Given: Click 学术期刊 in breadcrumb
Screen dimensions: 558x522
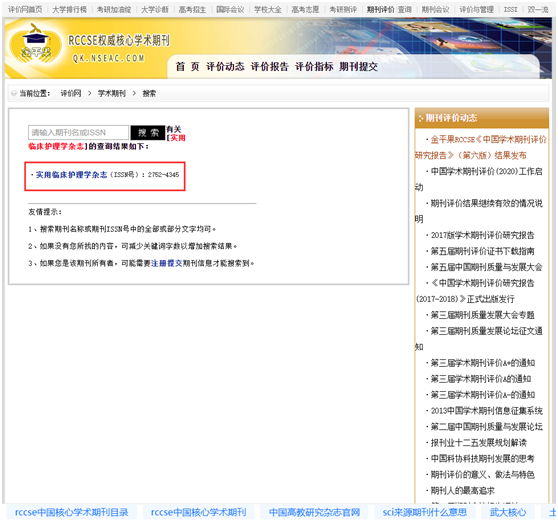Looking at the screenshot, I should (x=112, y=94).
